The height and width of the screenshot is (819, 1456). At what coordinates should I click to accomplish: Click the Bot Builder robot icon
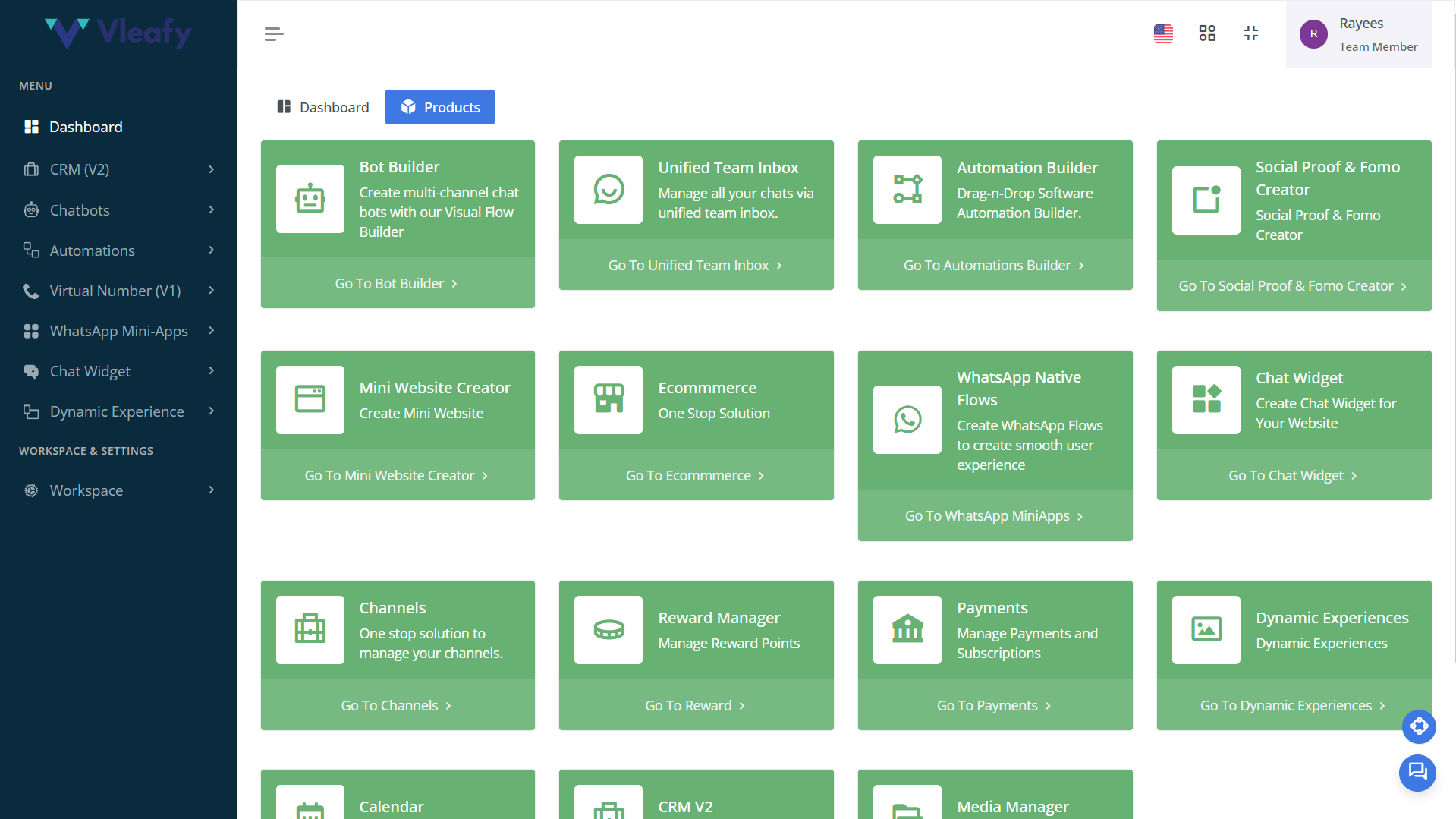pyautogui.click(x=310, y=199)
